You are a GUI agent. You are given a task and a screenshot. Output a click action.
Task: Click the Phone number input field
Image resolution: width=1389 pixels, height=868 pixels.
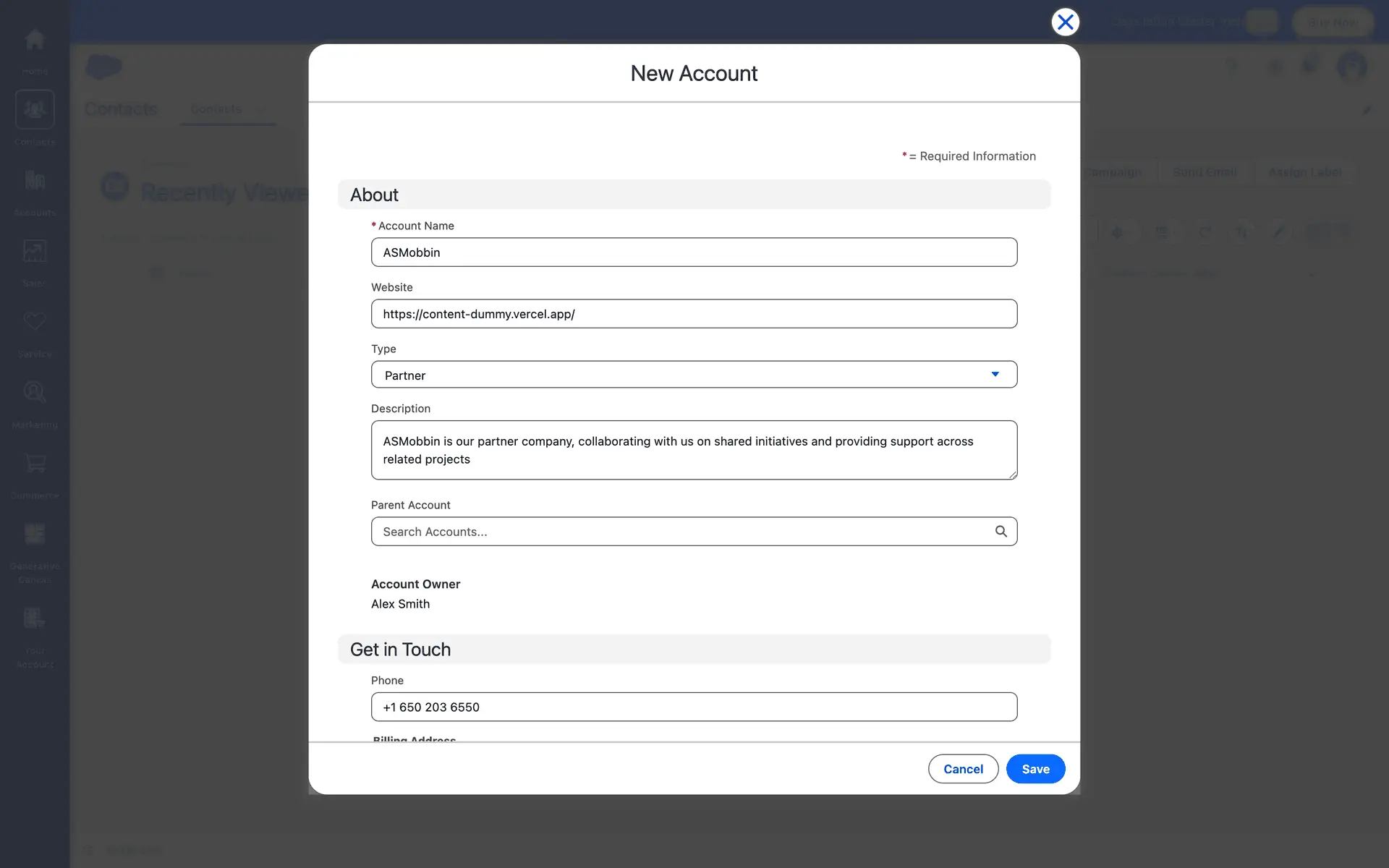tap(693, 707)
